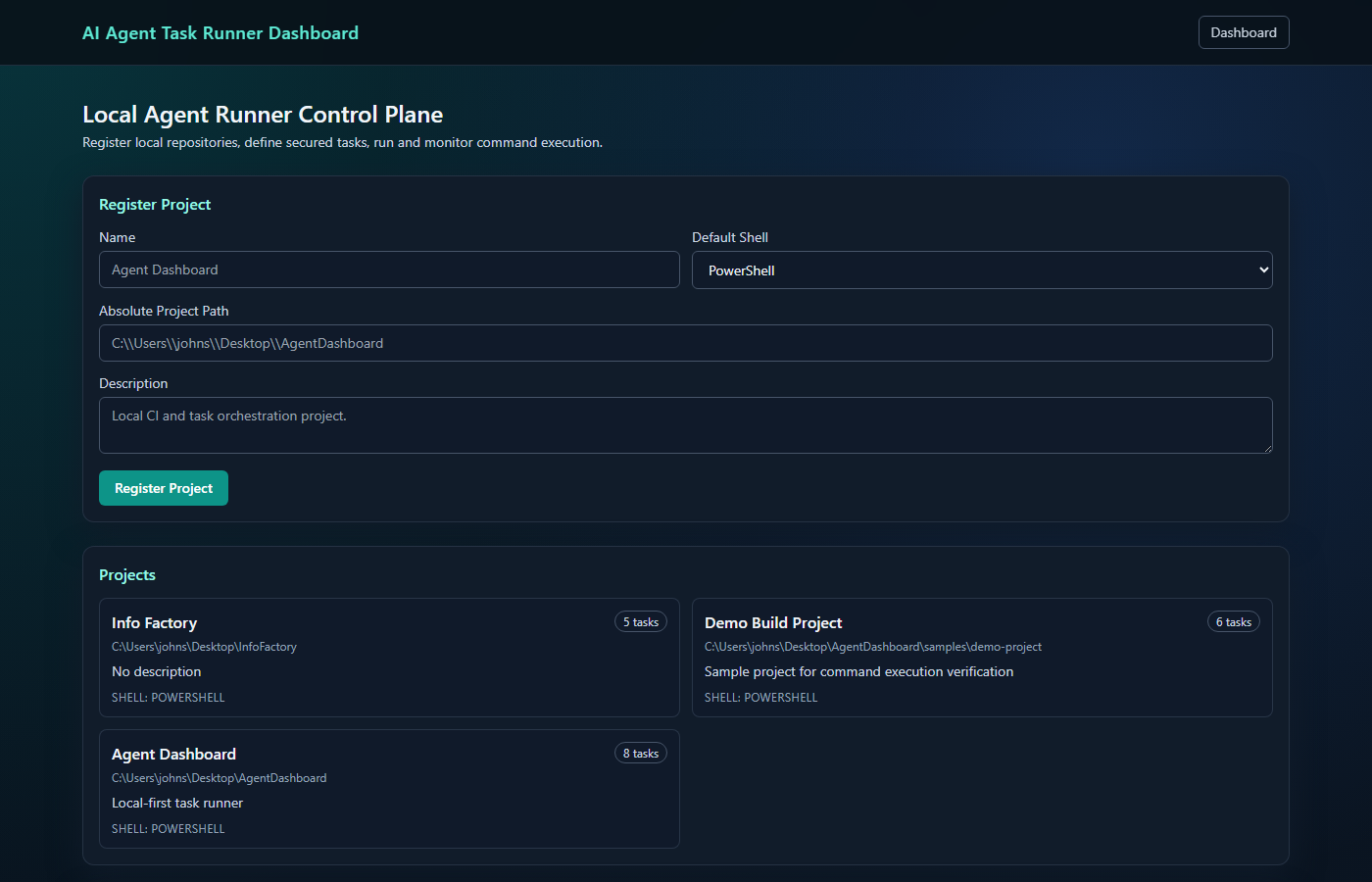Screen dimensions: 1372x882
Task: Click the Projects section heading
Action: coord(126,574)
